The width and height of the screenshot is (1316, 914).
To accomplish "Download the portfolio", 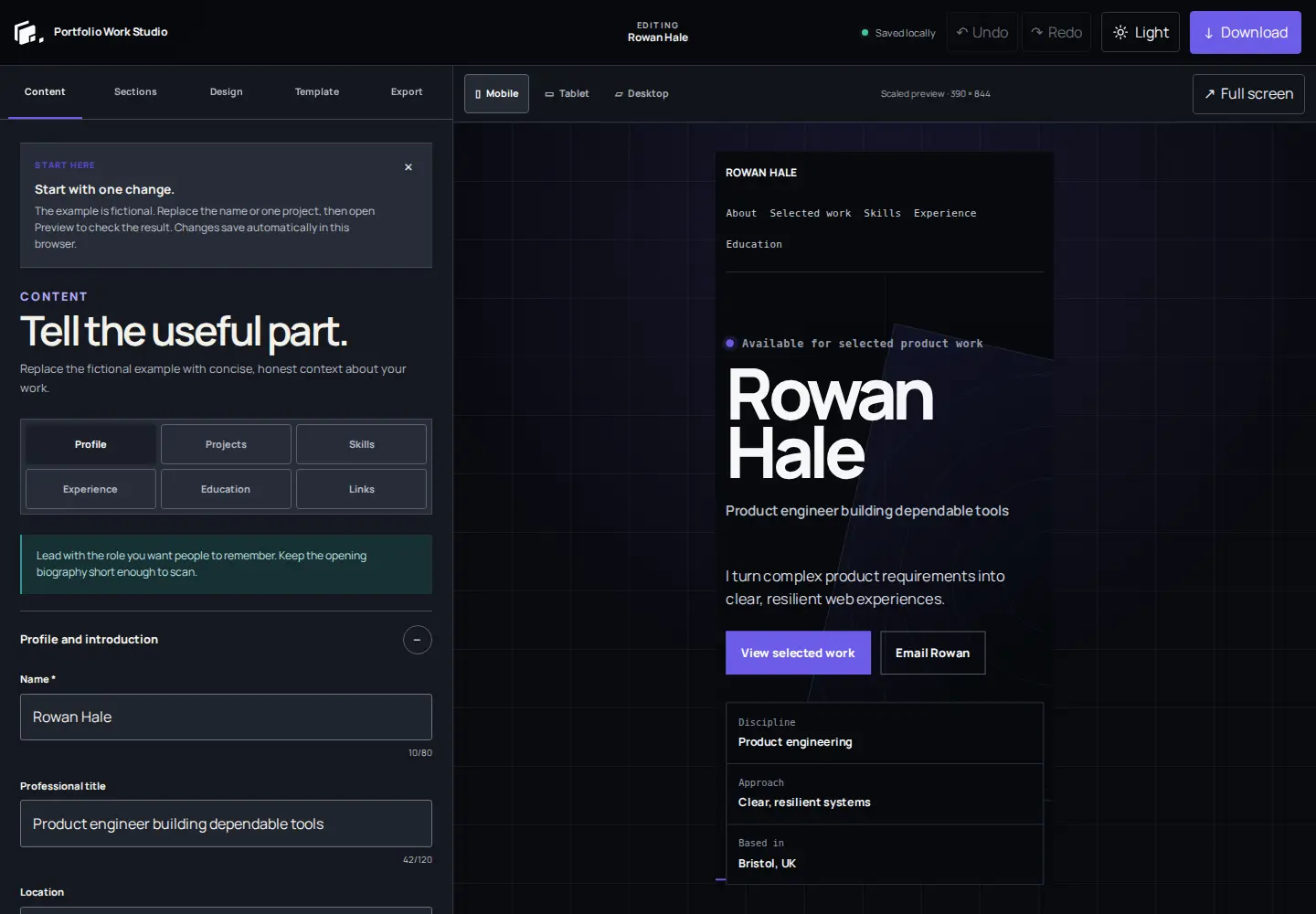I will point(1246,32).
